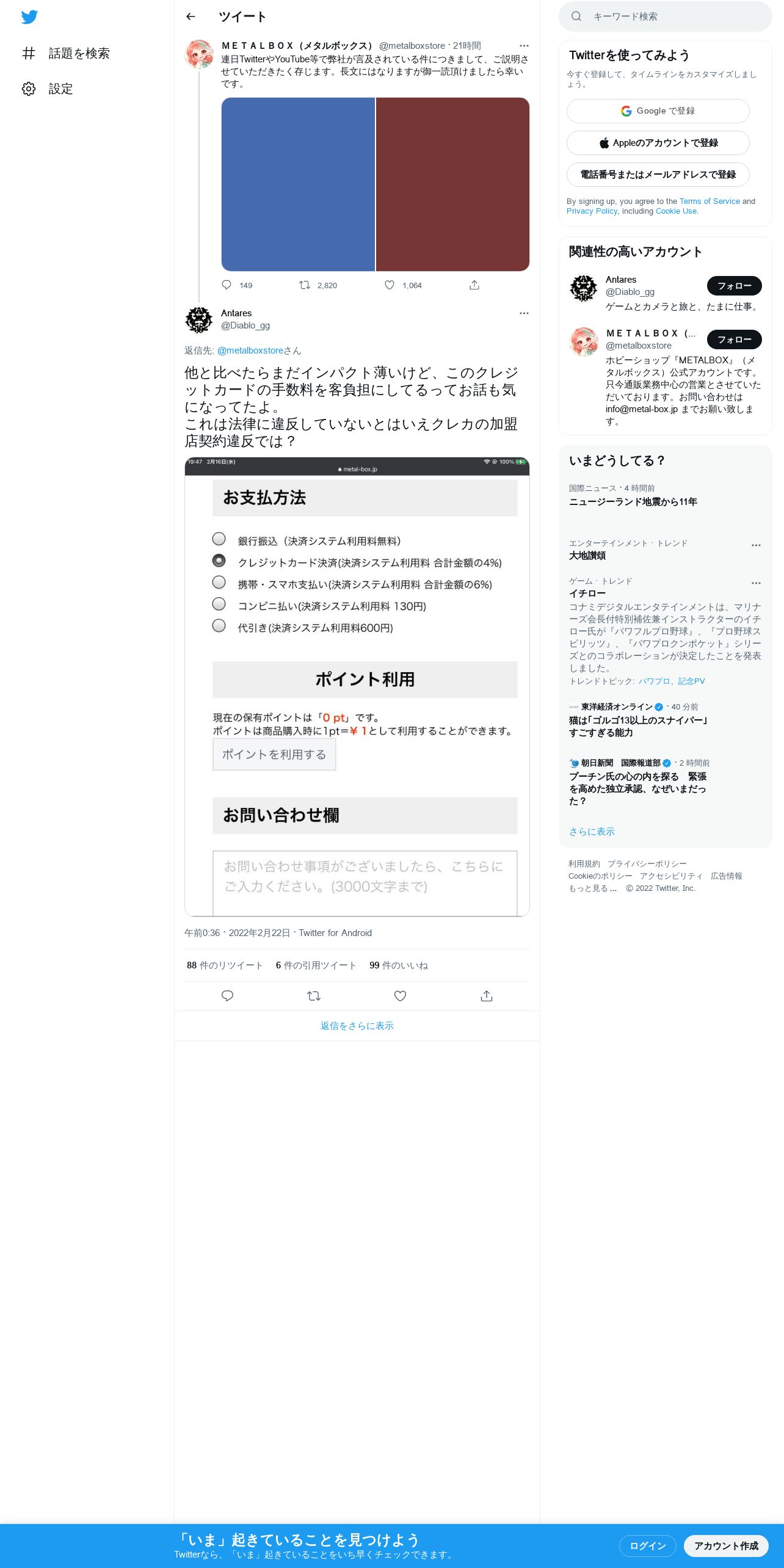Open METALBOX display name in tweet header

click(x=297, y=46)
